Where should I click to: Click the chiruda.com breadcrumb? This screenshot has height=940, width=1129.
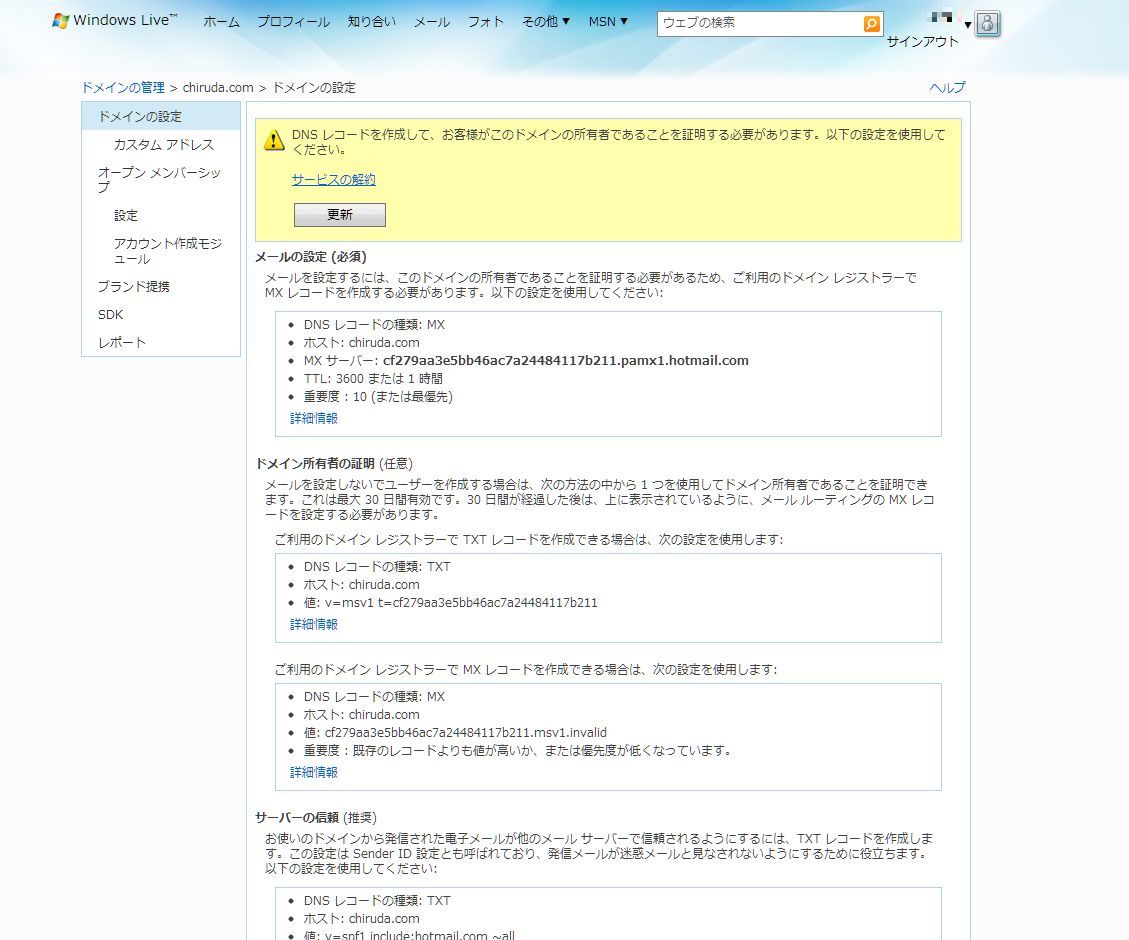pyautogui.click(x=218, y=88)
